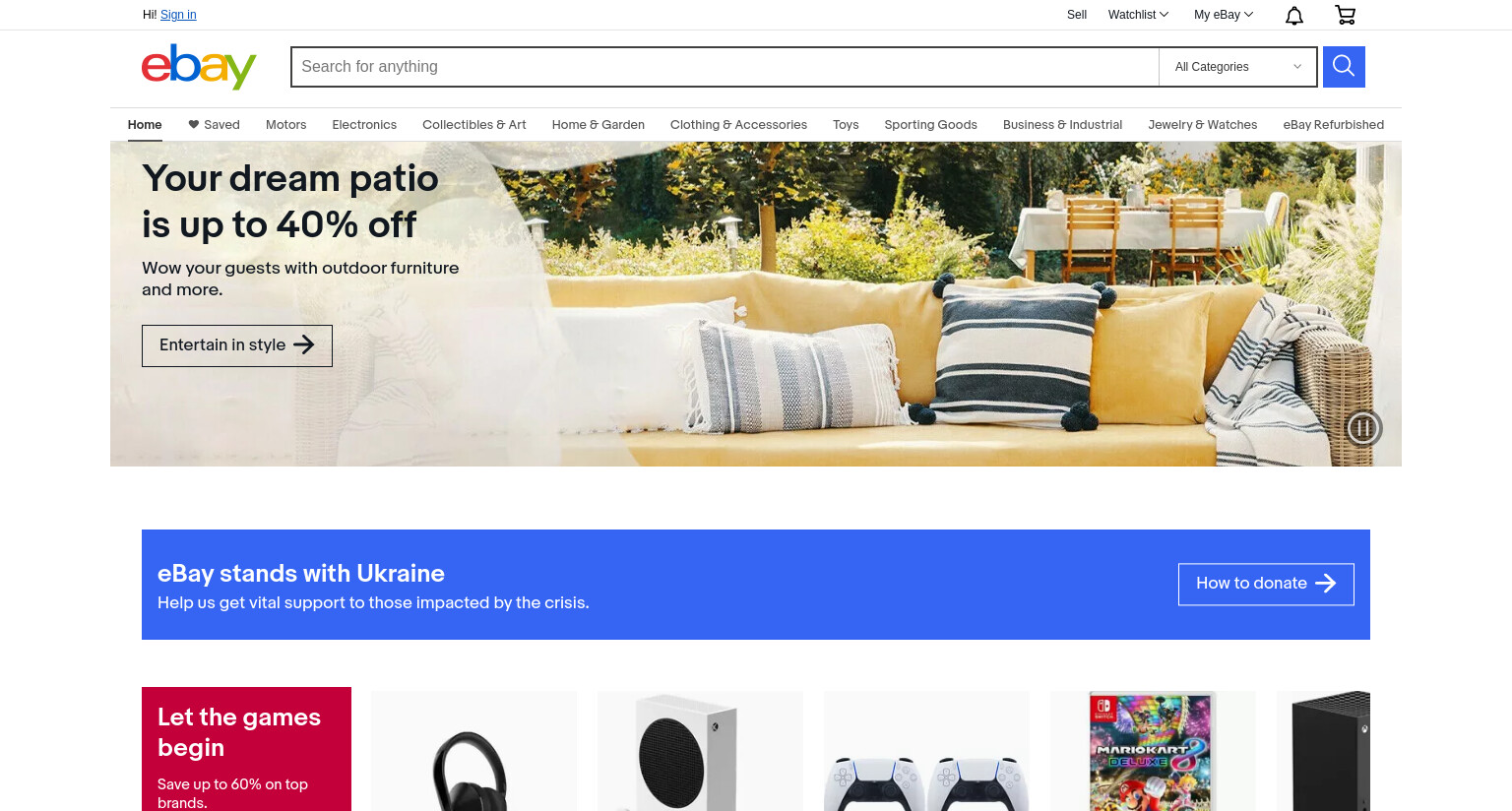
Task: Click the blue search magnifier button
Action: click(1344, 67)
